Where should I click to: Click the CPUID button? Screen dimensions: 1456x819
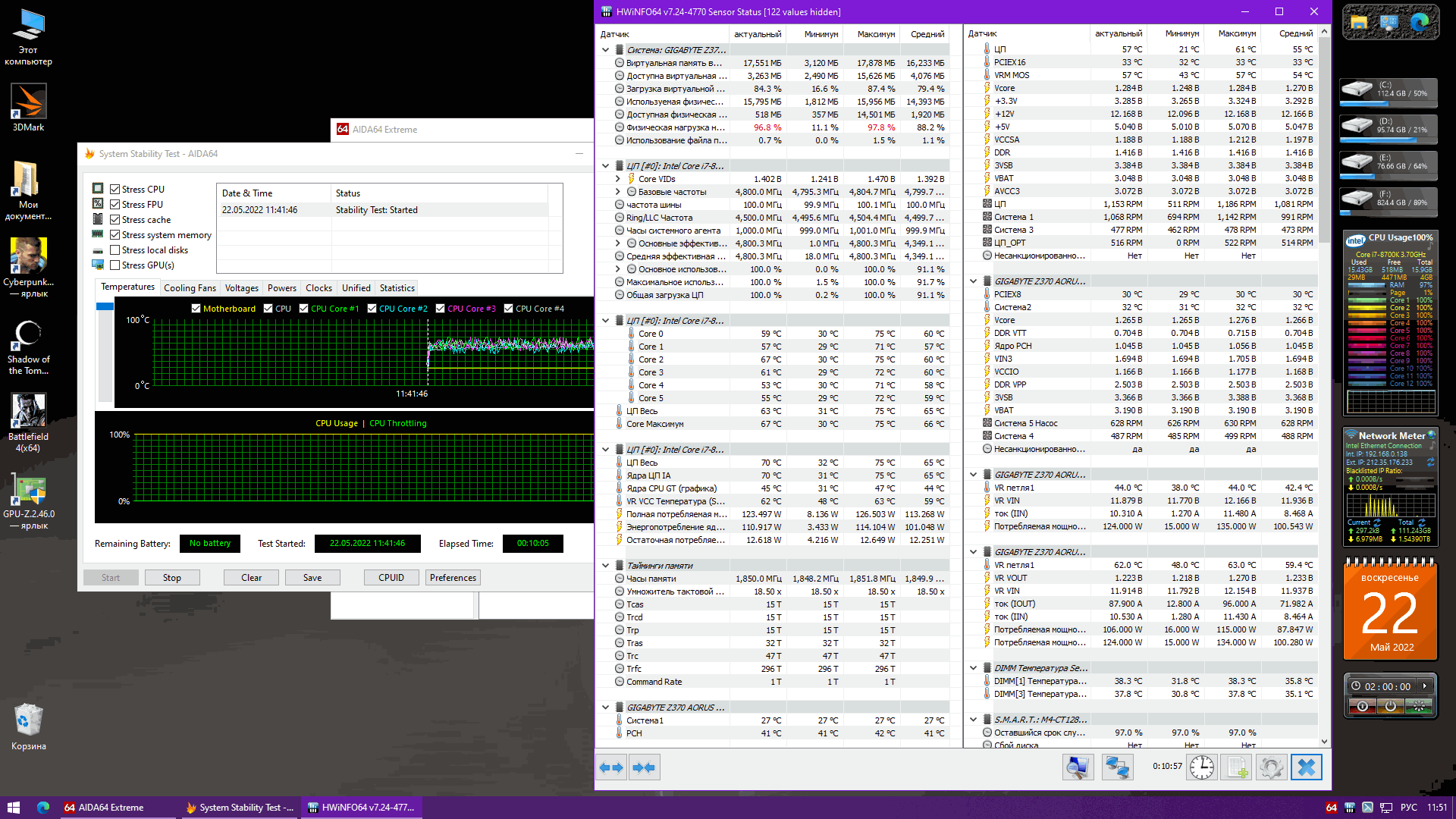pos(391,578)
